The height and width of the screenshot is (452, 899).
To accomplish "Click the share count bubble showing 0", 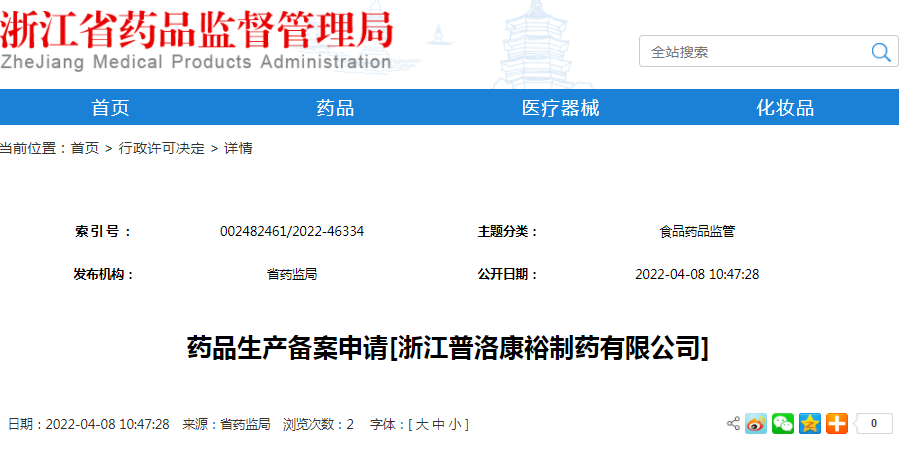I will click(873, 424).
